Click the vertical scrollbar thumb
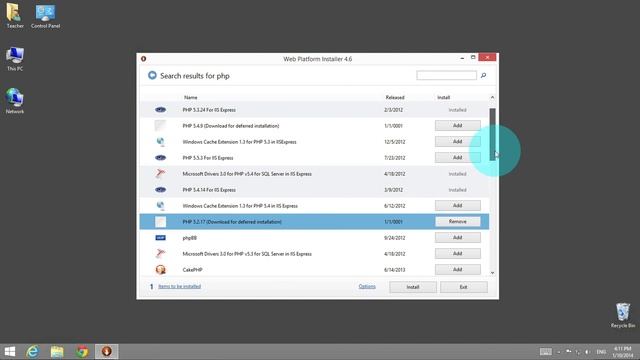 point(492,134)
